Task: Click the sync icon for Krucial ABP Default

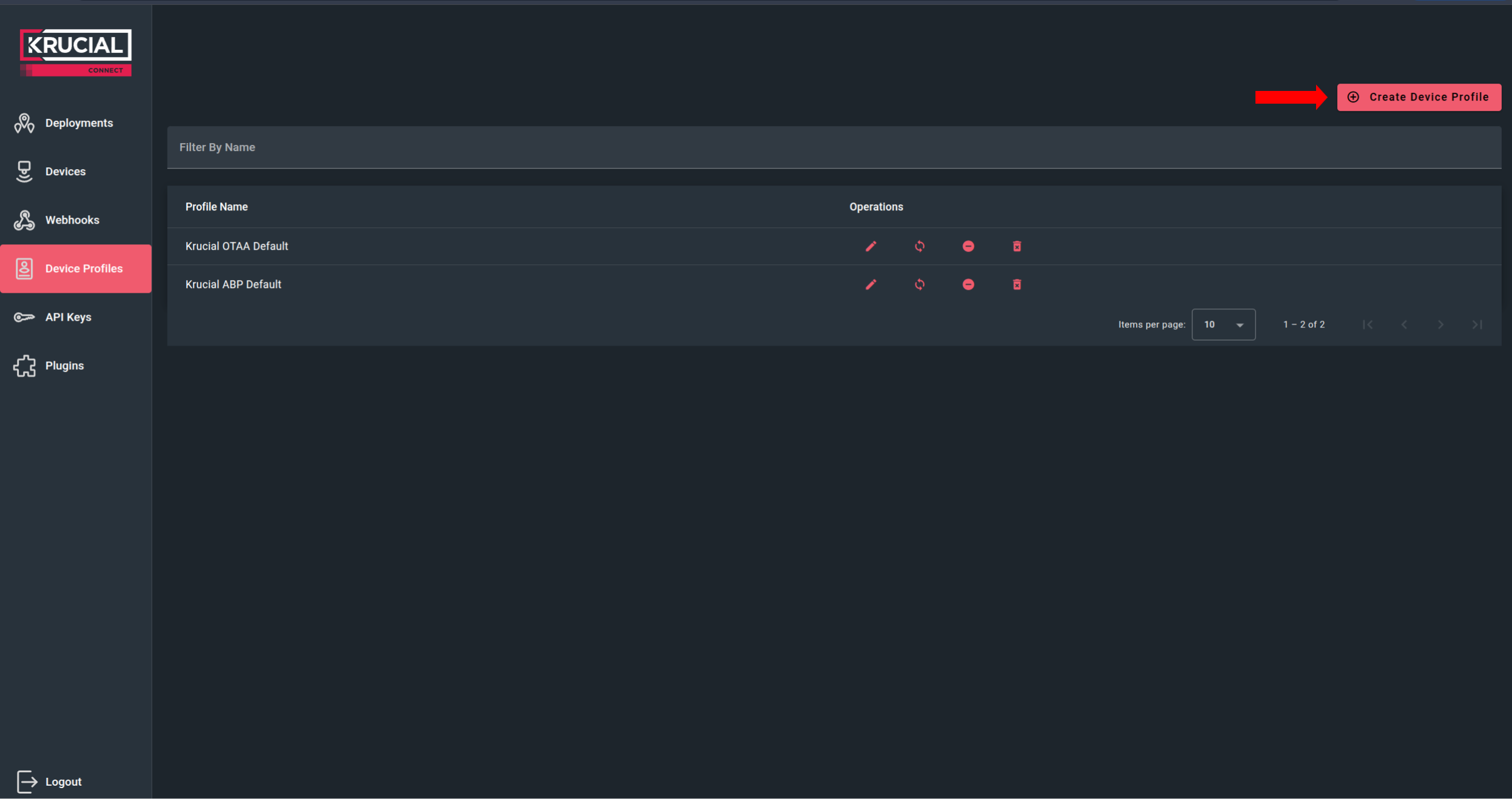Action: pyautogui.click(x=919, y=284)
